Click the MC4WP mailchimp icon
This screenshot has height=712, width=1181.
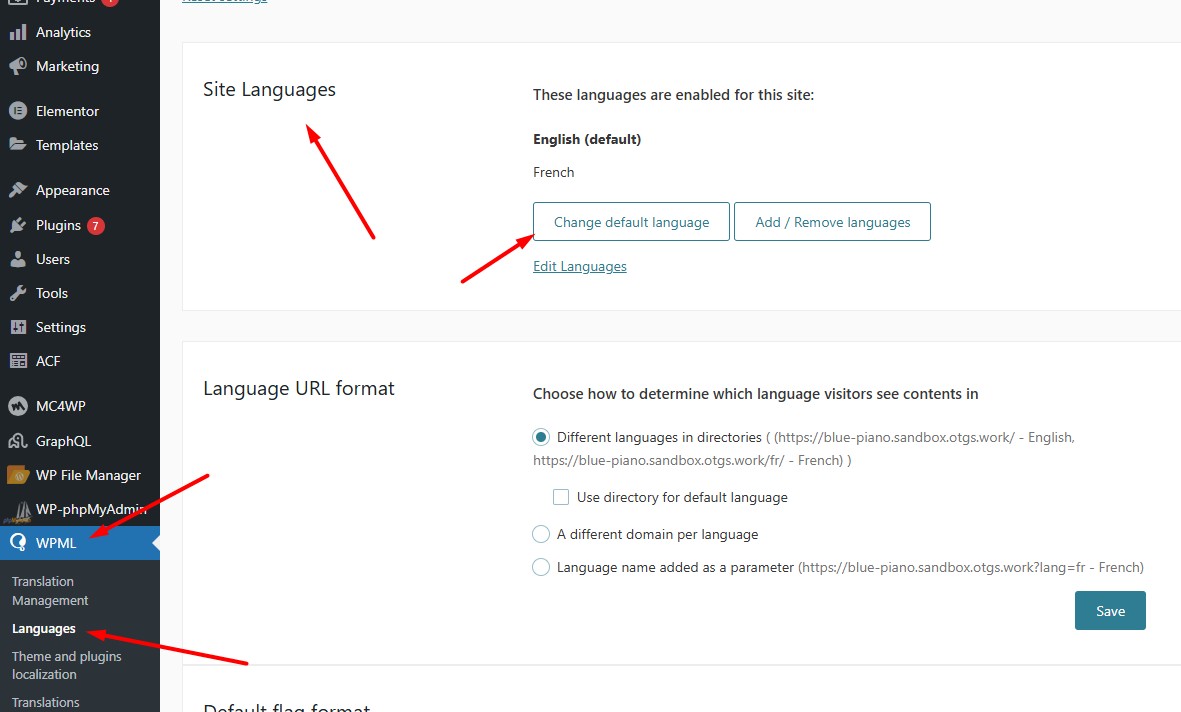pyautogui.click(x=18, y=406)
